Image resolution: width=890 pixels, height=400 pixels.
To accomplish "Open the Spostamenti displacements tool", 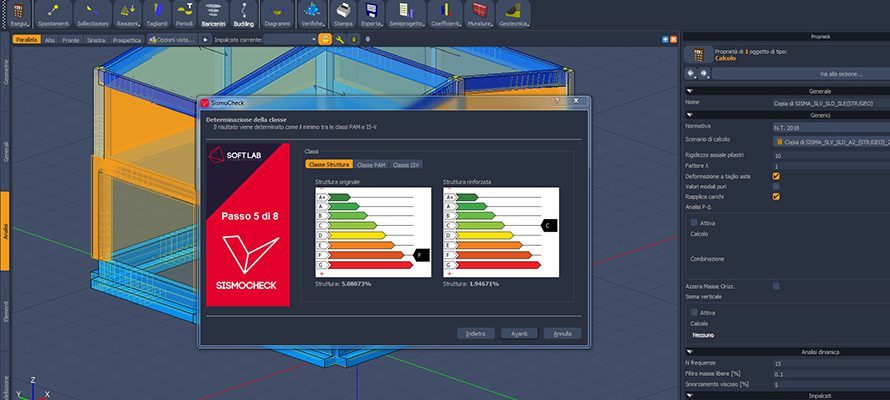I will [53, 14].
